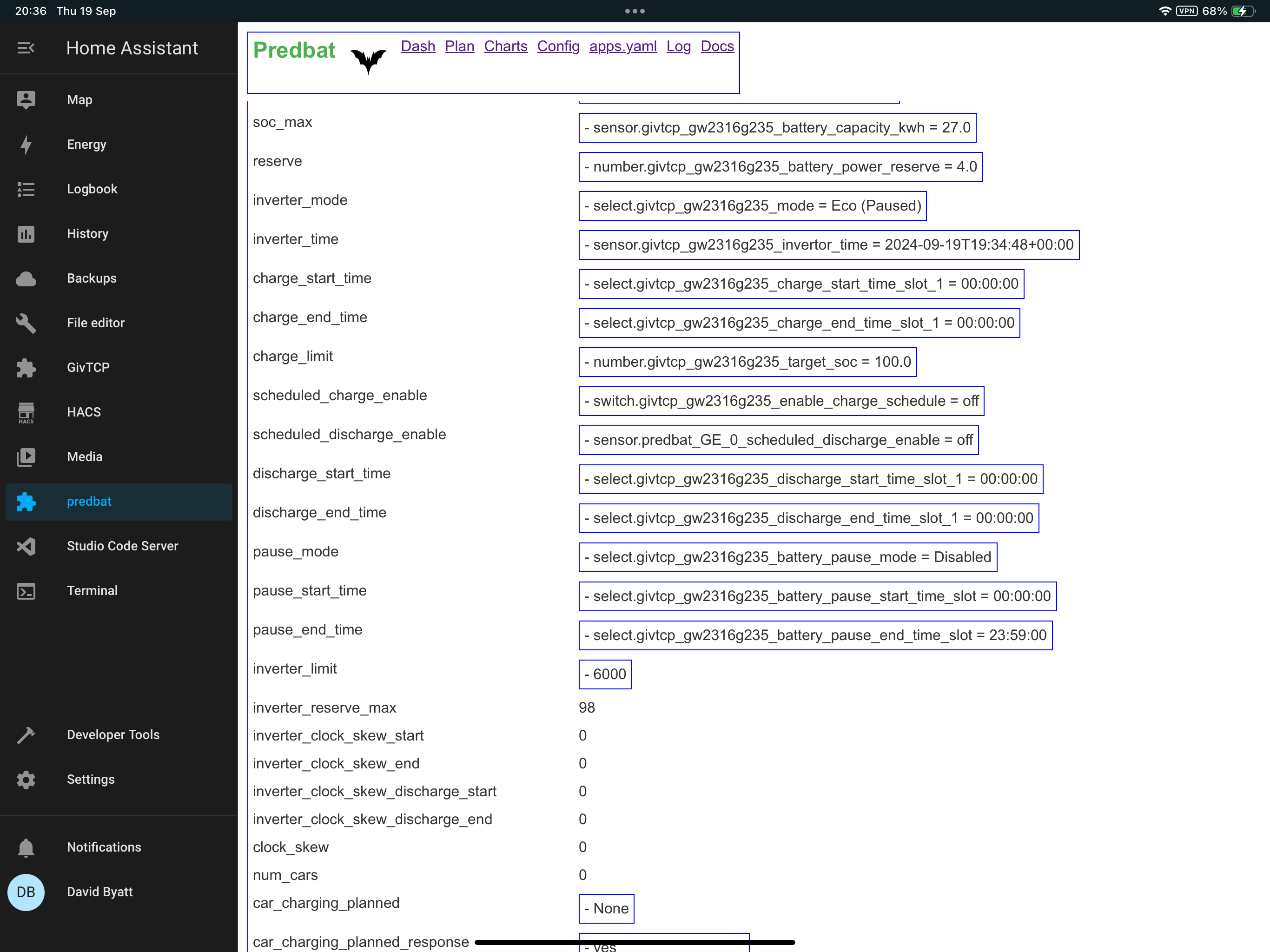Open the Predbat Config link

(x=558, y=46)
